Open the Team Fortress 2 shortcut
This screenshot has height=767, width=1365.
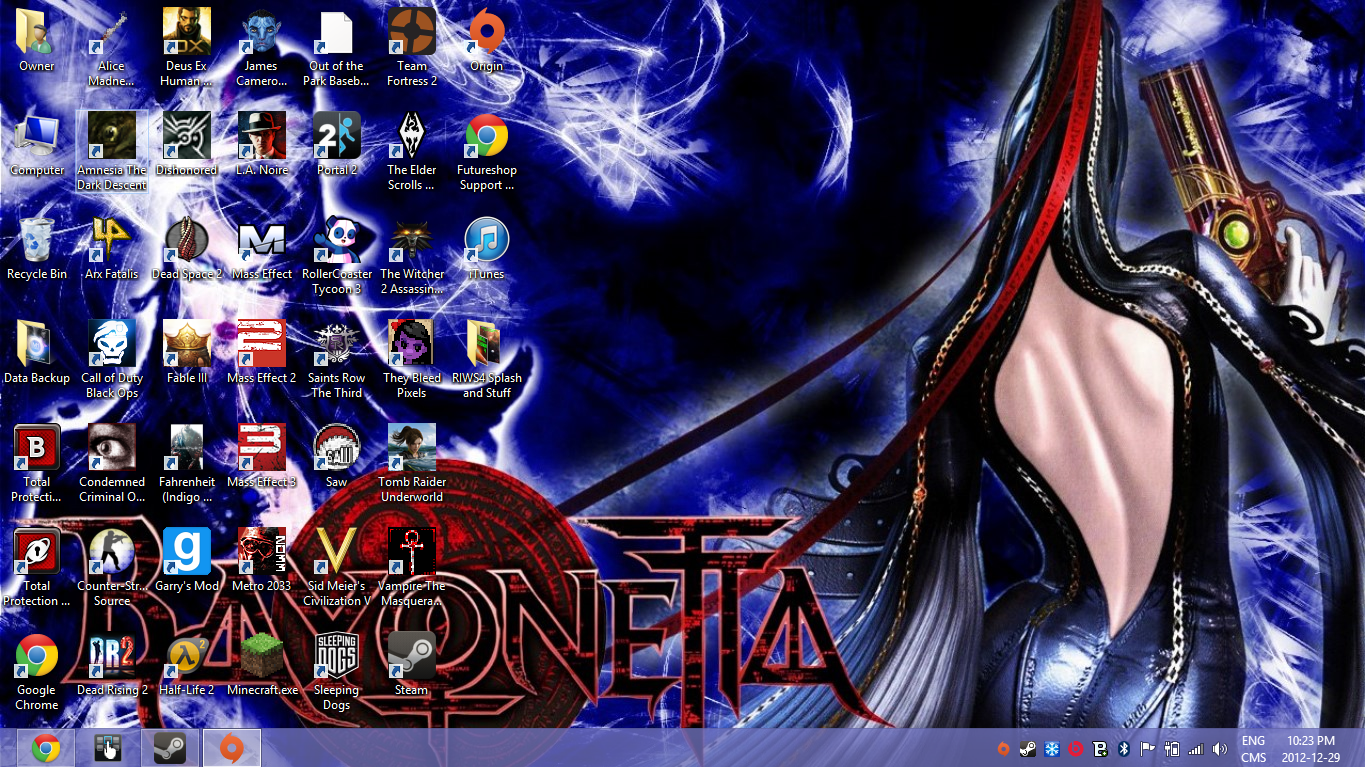[411, 34]
